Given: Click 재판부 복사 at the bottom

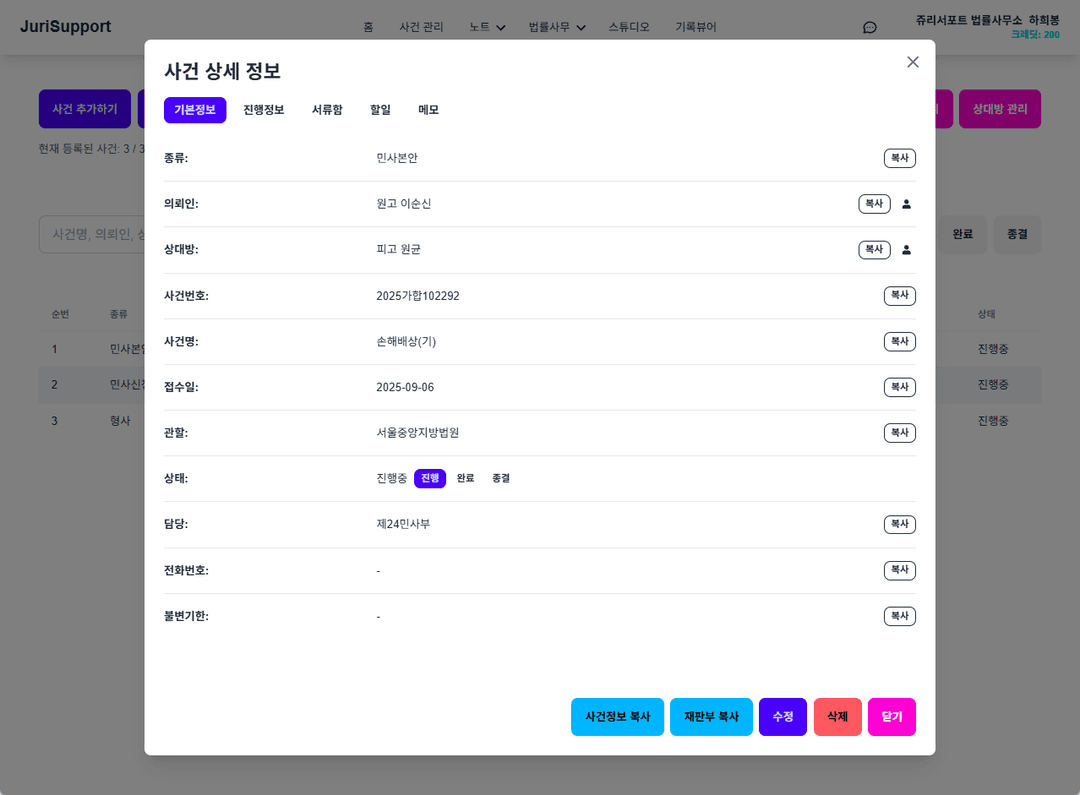Looking at the screenshot, I should click(x=711, y=717).
